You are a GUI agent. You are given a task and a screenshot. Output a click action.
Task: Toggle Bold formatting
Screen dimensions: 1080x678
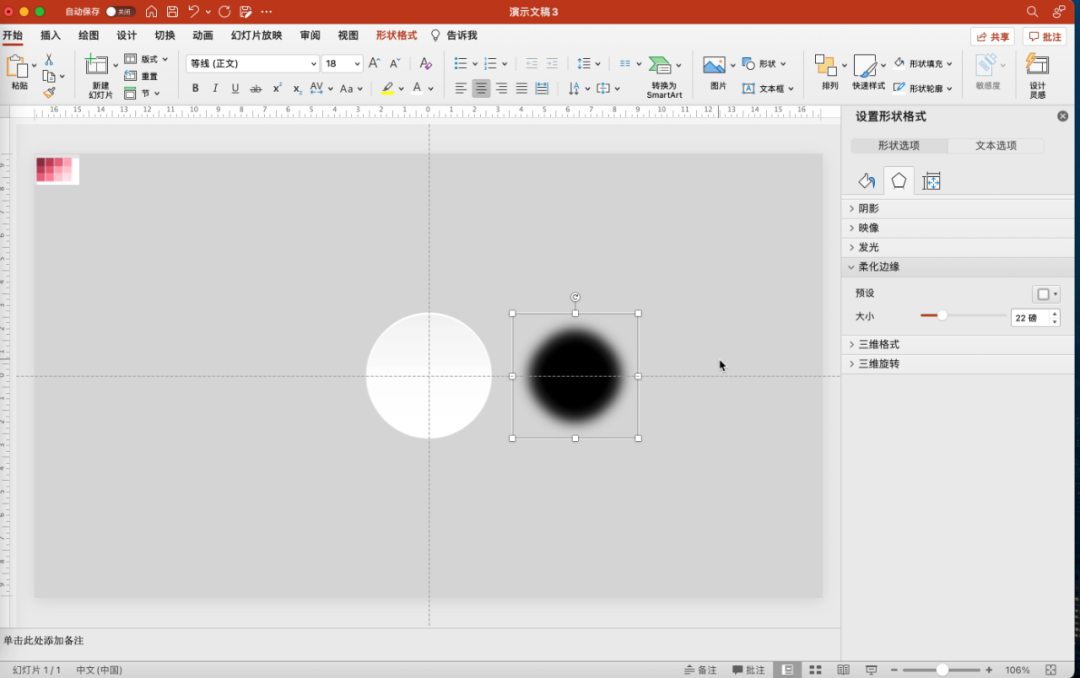(196, 88)
